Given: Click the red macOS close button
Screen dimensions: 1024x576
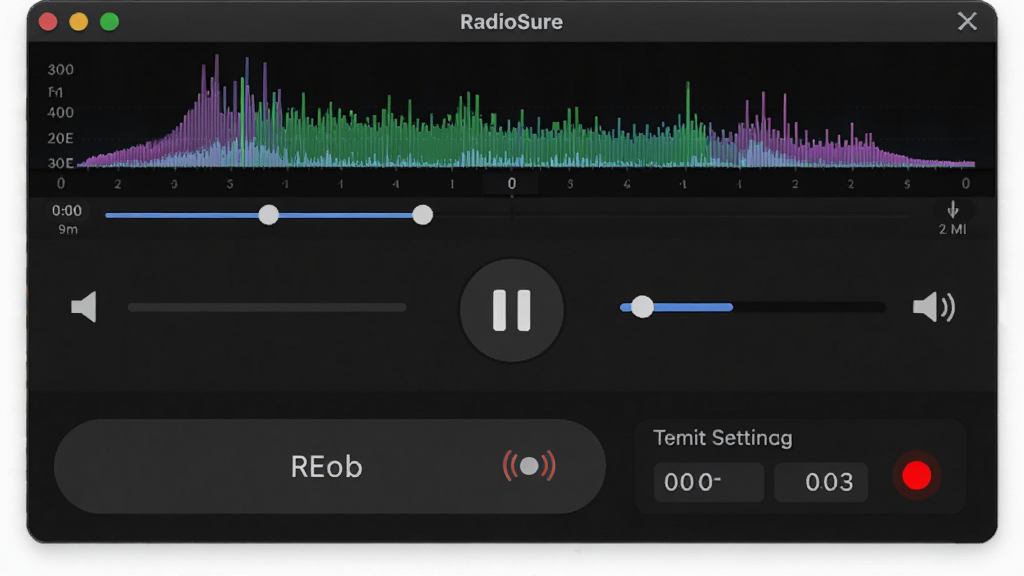Looking at the screenshot, I should 48,22.
